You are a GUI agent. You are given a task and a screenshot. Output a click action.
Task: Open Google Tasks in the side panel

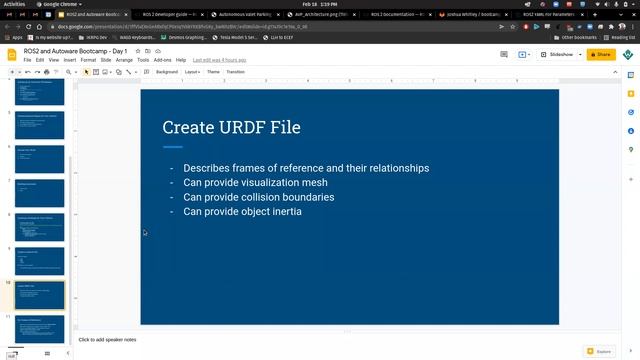631,112
